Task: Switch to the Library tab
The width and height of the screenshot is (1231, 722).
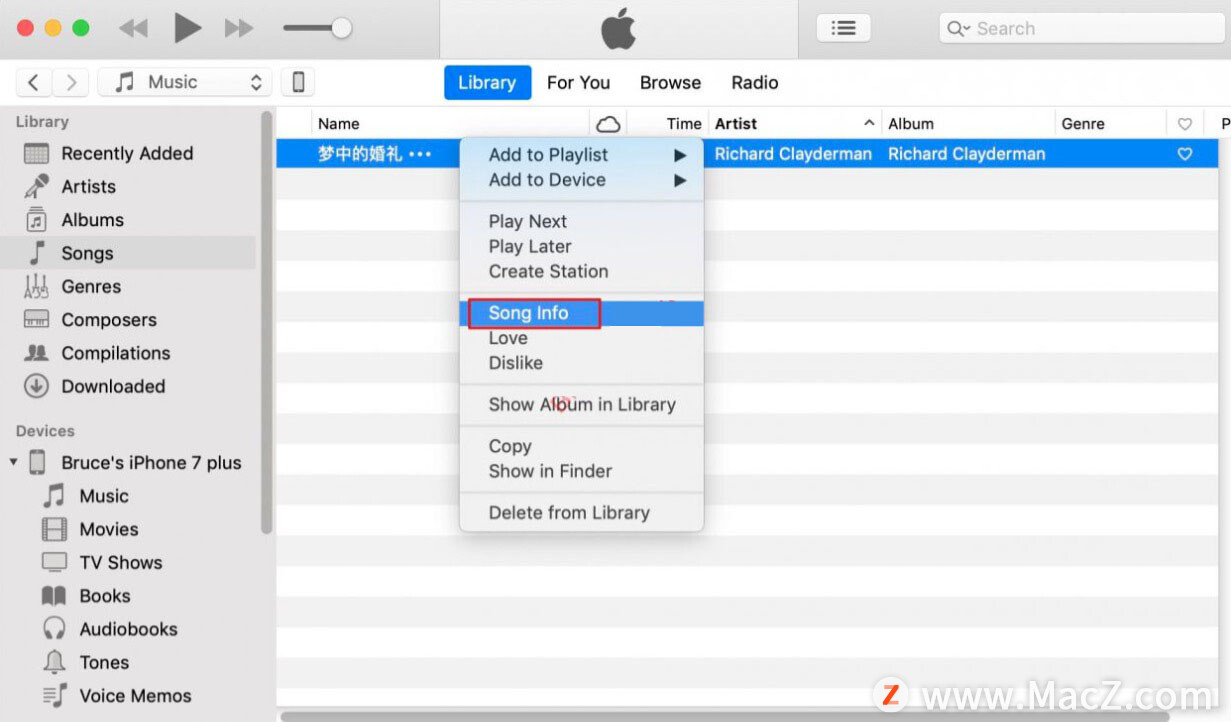Action: coord(487,83)
